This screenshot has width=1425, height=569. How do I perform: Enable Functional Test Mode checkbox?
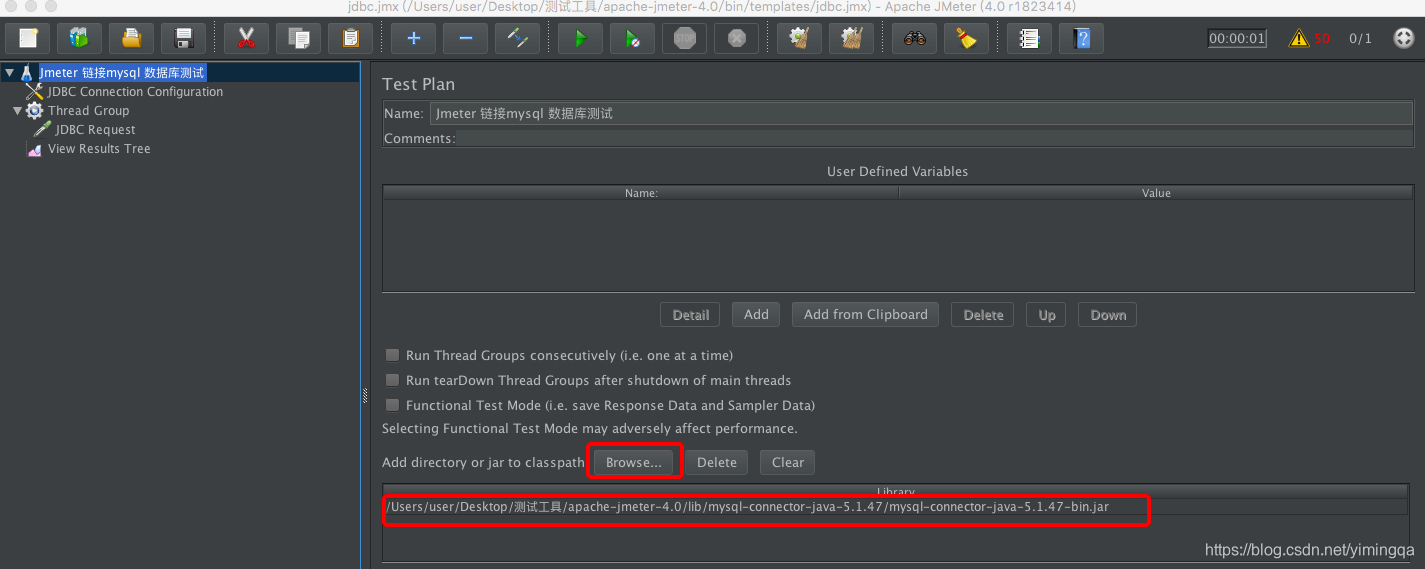[x=393, y=405]
